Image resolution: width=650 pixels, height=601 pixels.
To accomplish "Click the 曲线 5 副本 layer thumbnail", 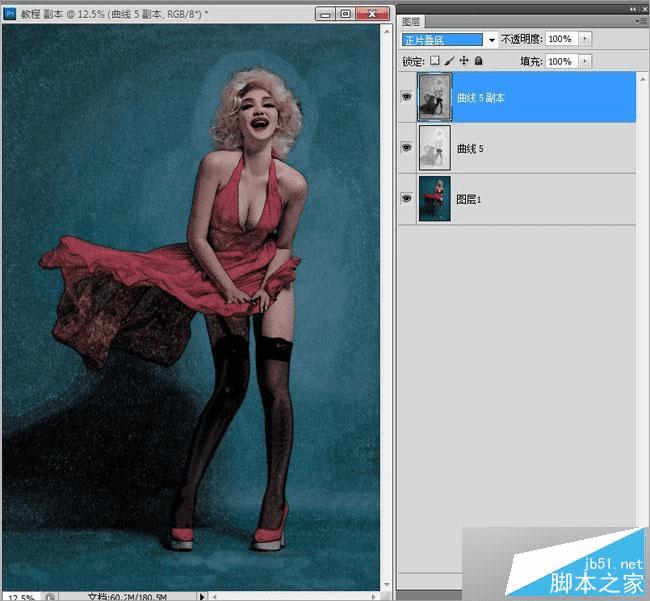I will [x=434, y=97].
